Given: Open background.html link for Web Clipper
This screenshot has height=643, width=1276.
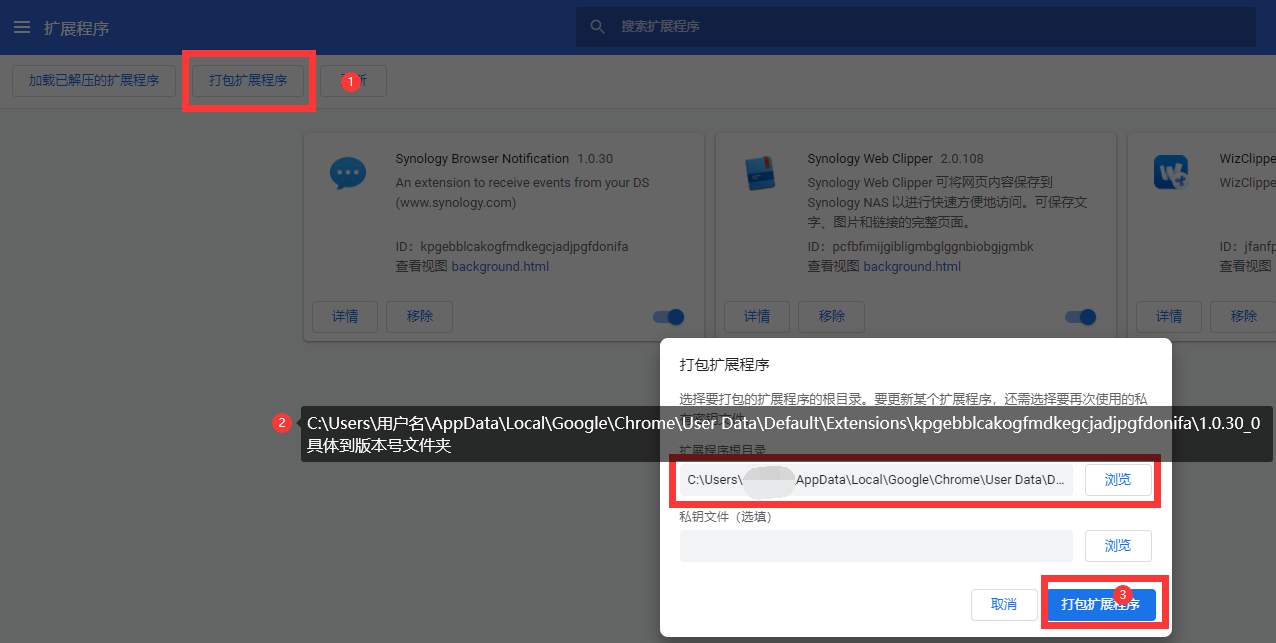Looking at the screenshot, I should (912, 267).
